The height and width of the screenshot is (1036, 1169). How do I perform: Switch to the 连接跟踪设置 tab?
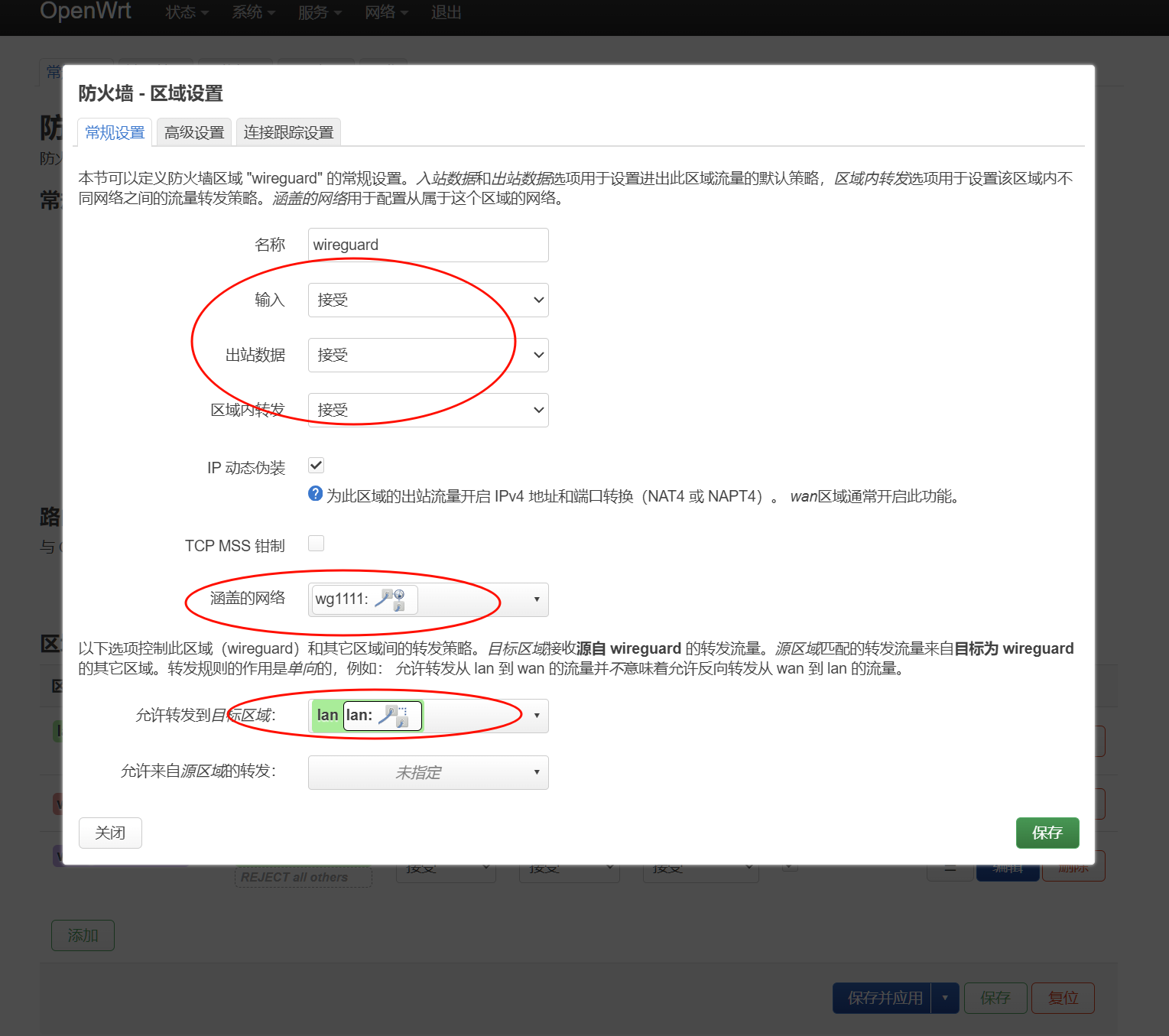pos(288,133)
